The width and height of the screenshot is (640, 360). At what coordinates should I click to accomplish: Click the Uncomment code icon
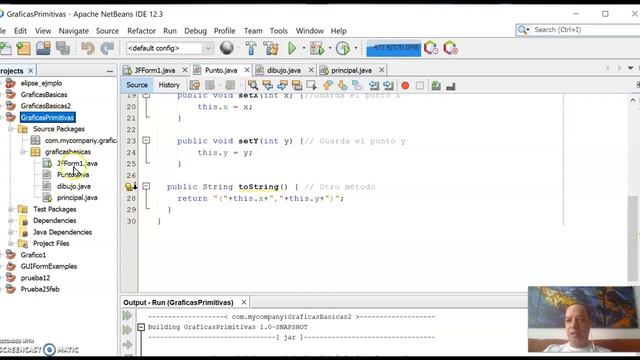coord(451,85)
